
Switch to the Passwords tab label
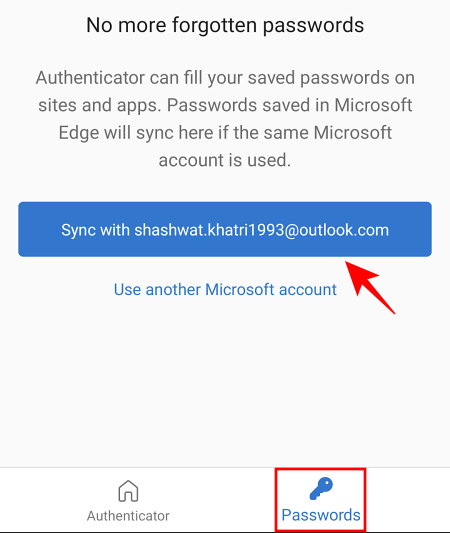(321, 515)
